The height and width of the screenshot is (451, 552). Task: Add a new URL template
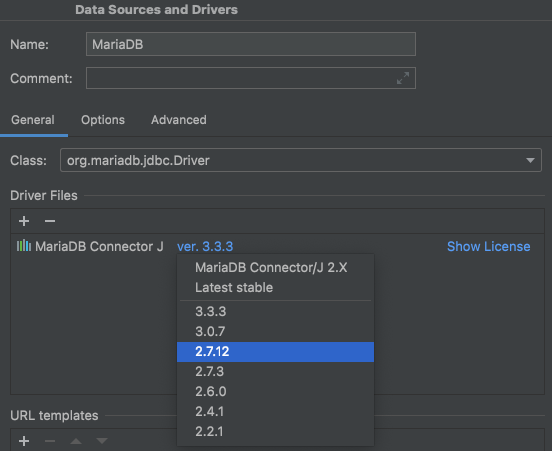point(24,441)
